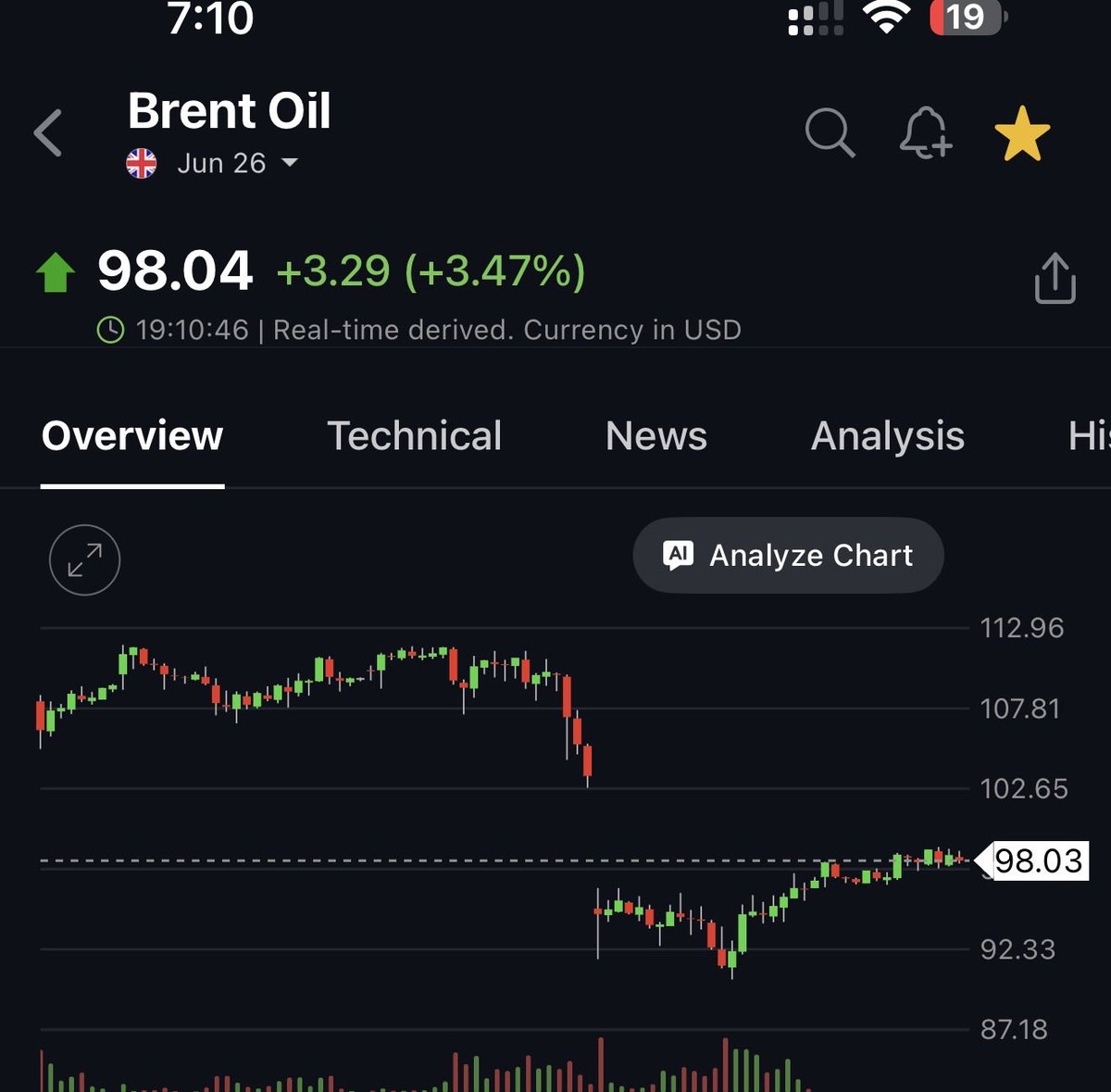This screenshot has width=1111, height=1092.
Task: Tap the Wi-Fi status icon
Action: click(886, 18)
